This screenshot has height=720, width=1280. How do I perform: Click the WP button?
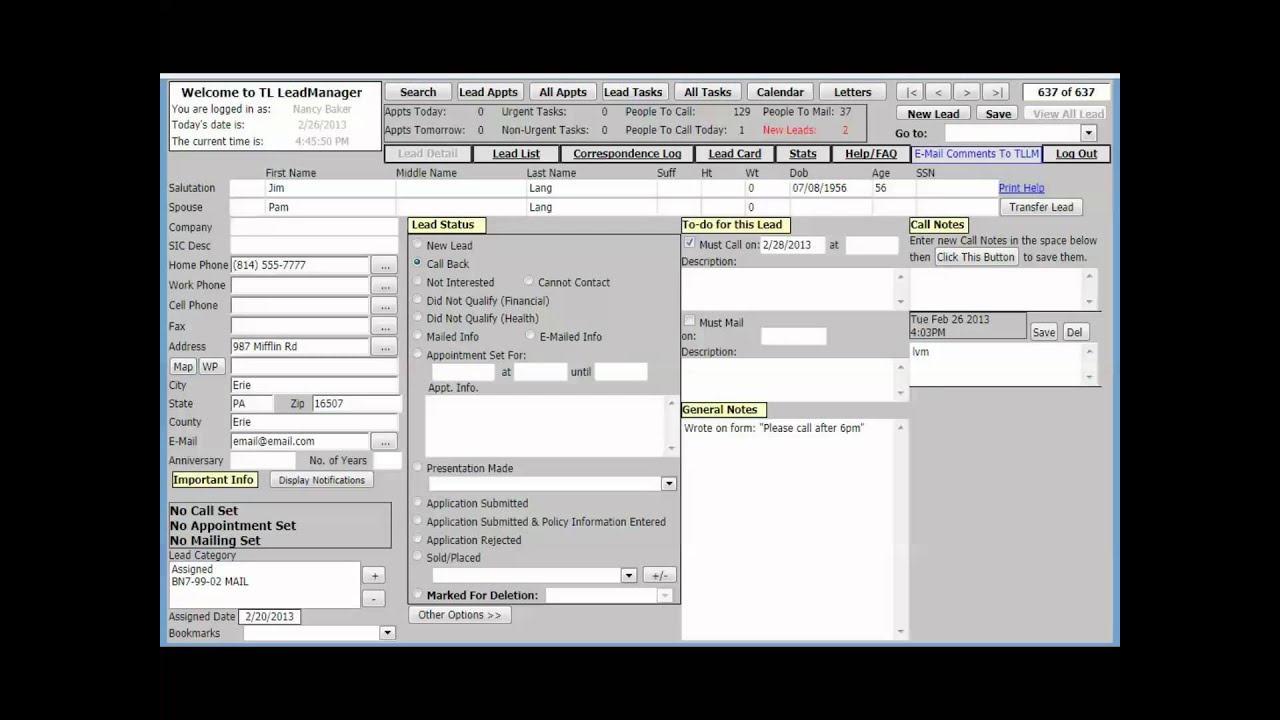(210, 367)
